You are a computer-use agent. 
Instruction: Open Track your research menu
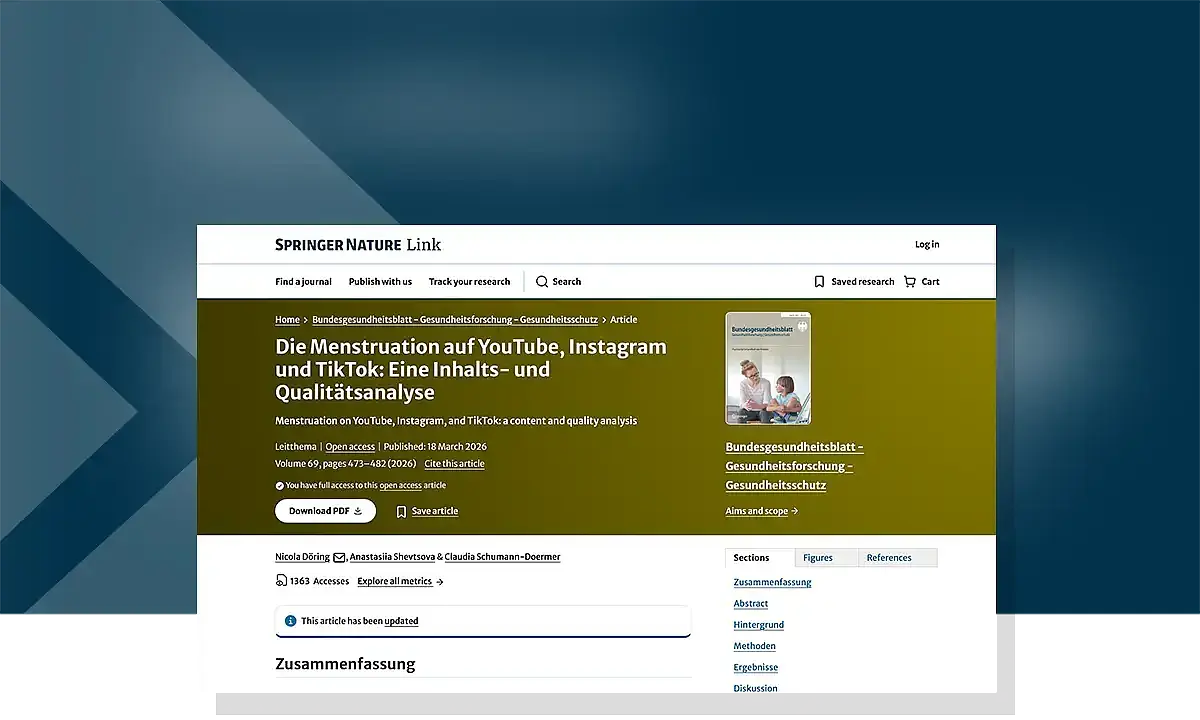[469, 282]
